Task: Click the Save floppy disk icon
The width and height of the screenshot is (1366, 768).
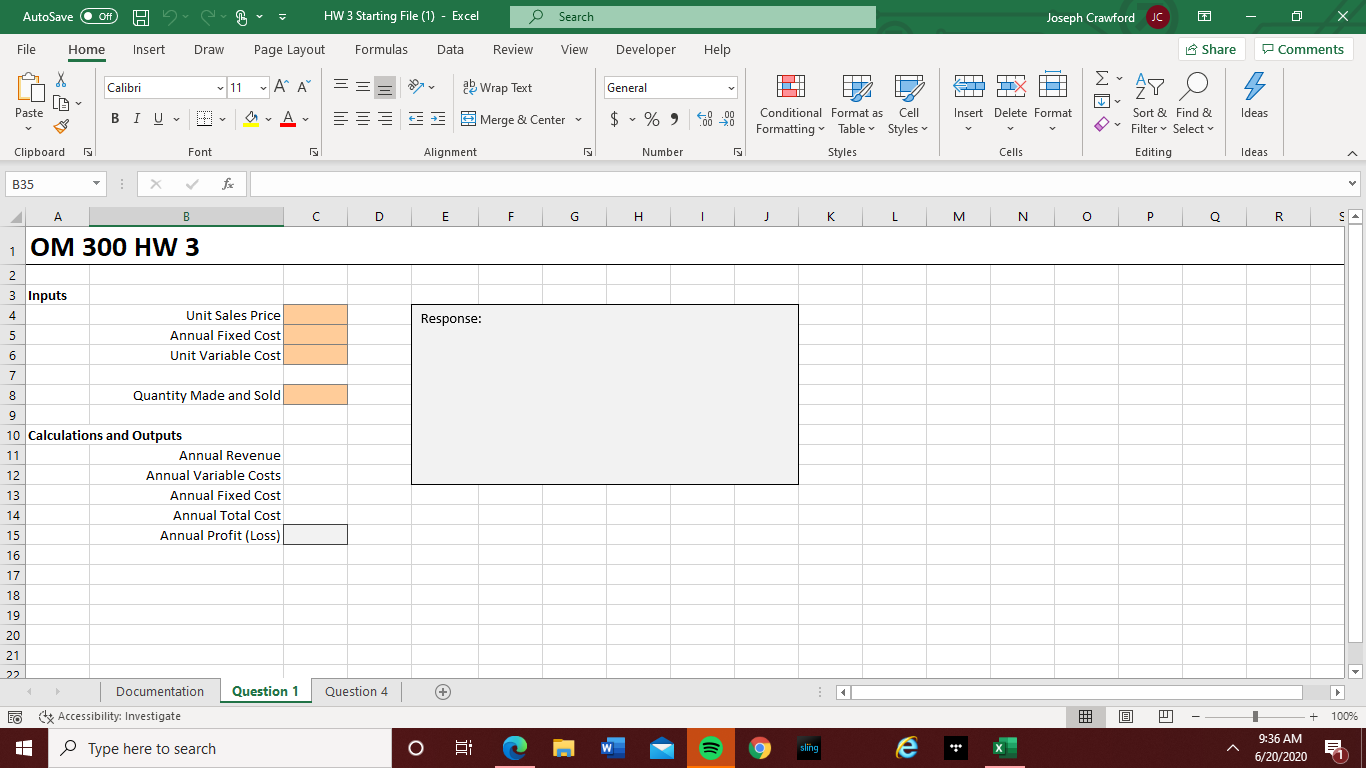Action: click(x=141, y=17)
